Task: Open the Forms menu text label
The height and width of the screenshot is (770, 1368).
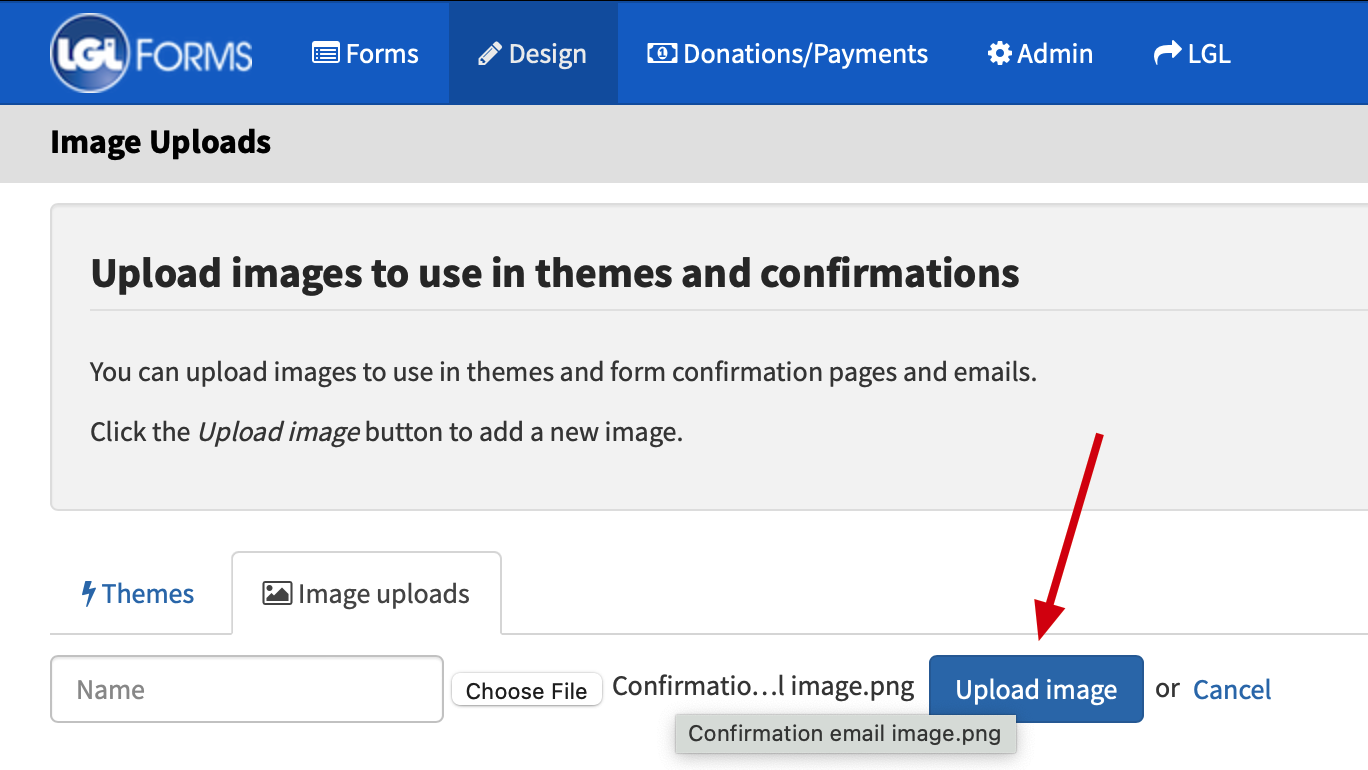Action: (x=382, y=54)
